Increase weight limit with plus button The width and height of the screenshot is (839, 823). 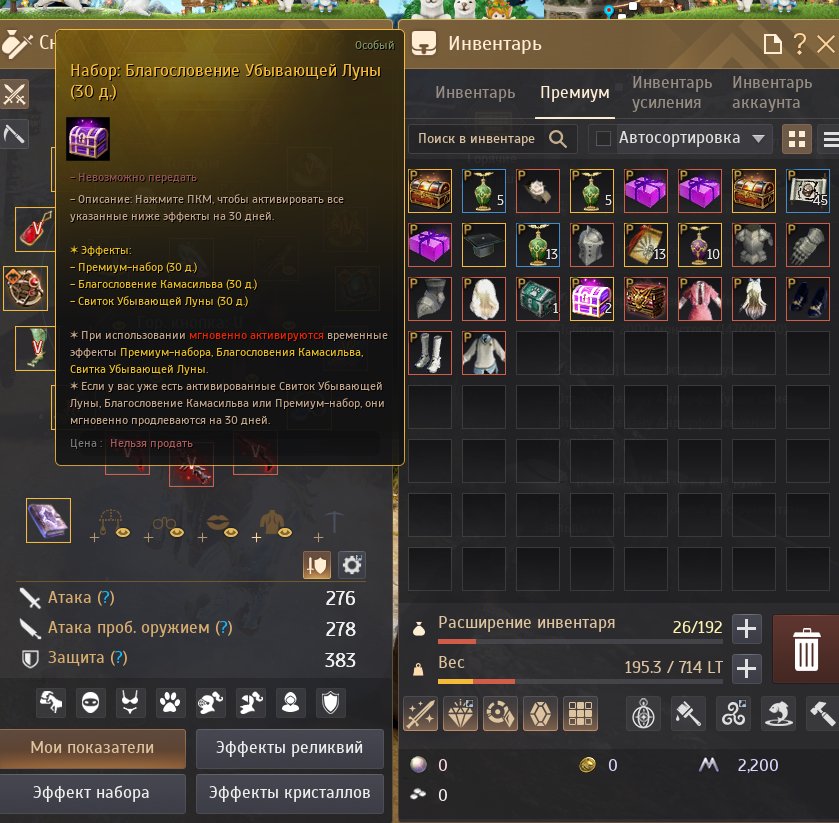[x=746, y=669]
